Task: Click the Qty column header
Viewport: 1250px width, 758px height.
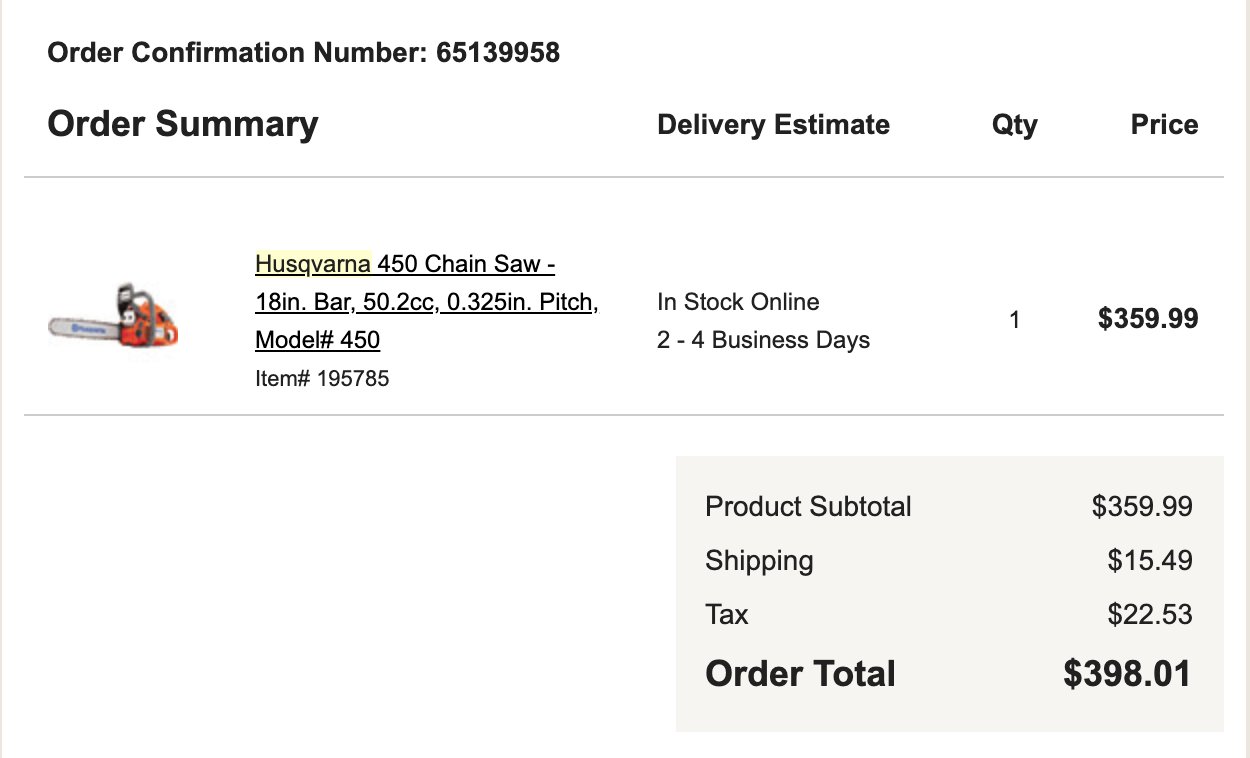Action: [1014, 126]
